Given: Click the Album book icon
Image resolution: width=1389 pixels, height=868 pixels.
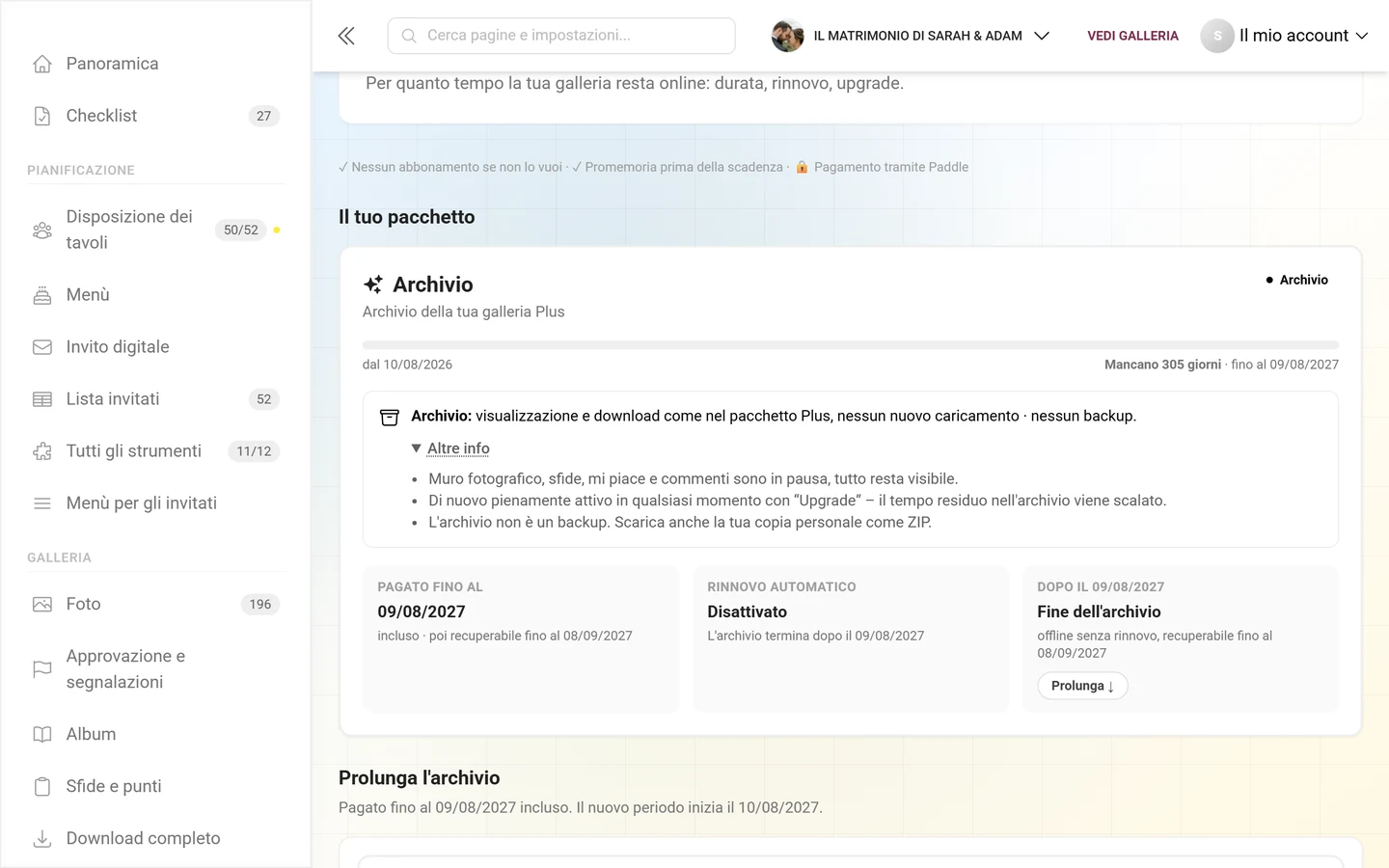Looking at the screenshot, I should tap(42, 735).
